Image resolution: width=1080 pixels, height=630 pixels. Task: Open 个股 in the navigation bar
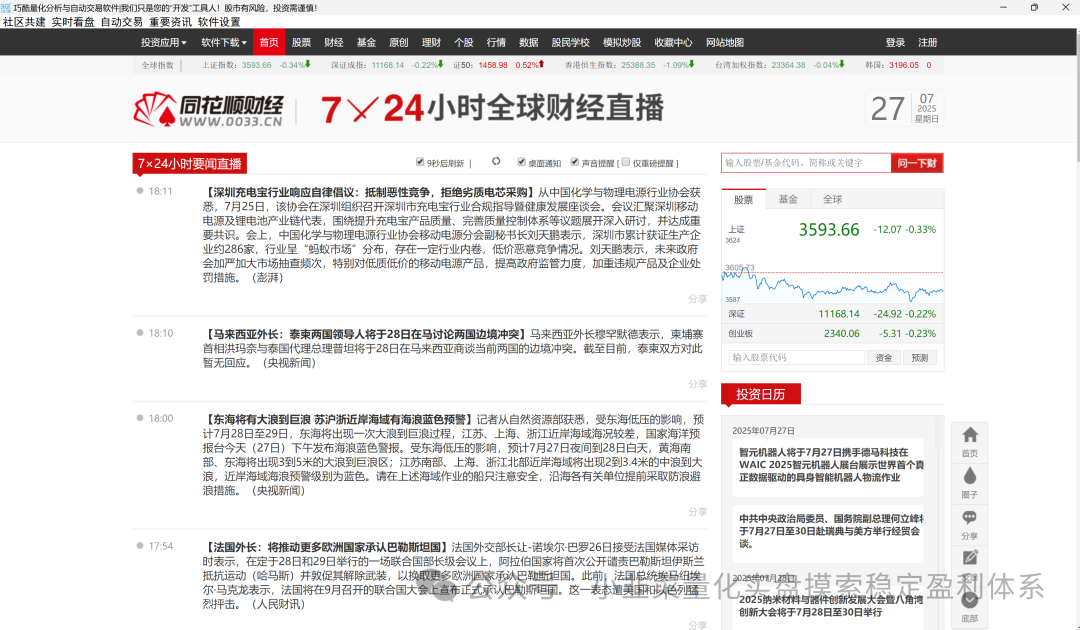pos(464,42)
